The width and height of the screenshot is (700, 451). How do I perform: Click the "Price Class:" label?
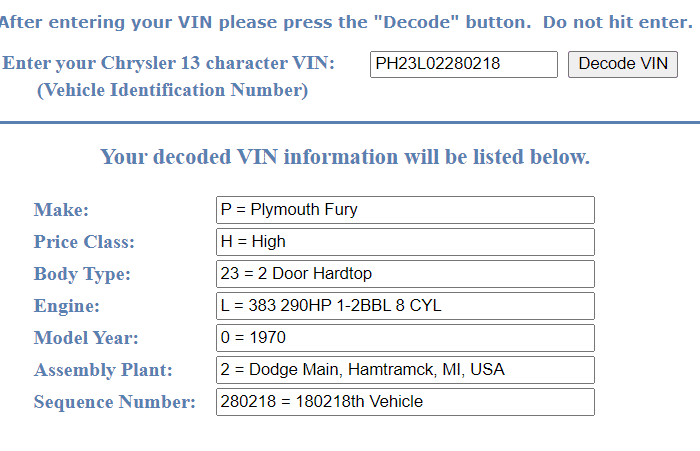click(x=84, y=242)
